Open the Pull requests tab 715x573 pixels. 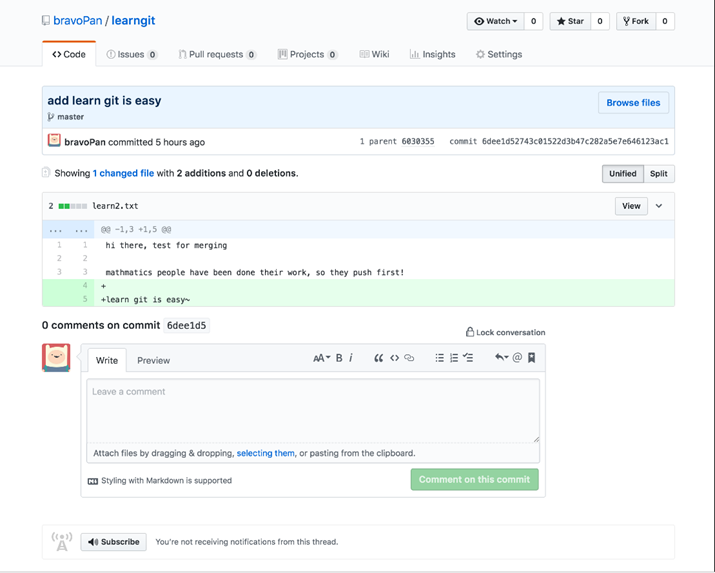pos(217,54)
